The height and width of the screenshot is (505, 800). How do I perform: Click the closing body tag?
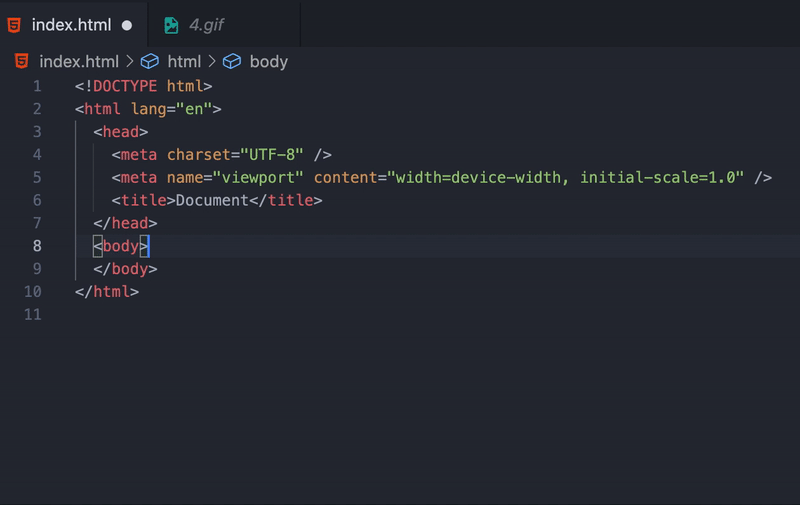pyautogui.click(x=126, y=269)
